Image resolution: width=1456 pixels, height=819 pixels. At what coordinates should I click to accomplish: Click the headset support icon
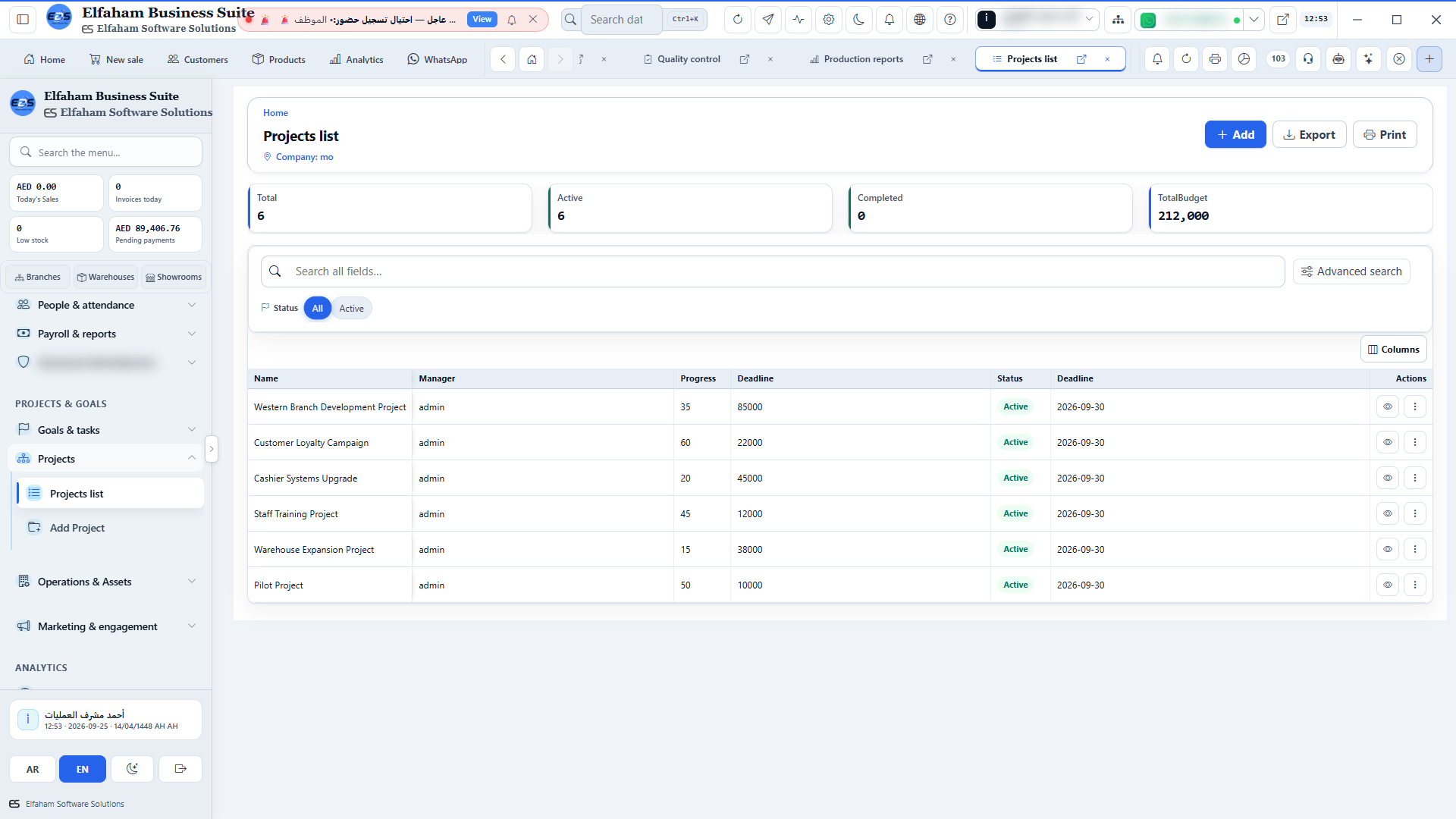coord(1308,58)
